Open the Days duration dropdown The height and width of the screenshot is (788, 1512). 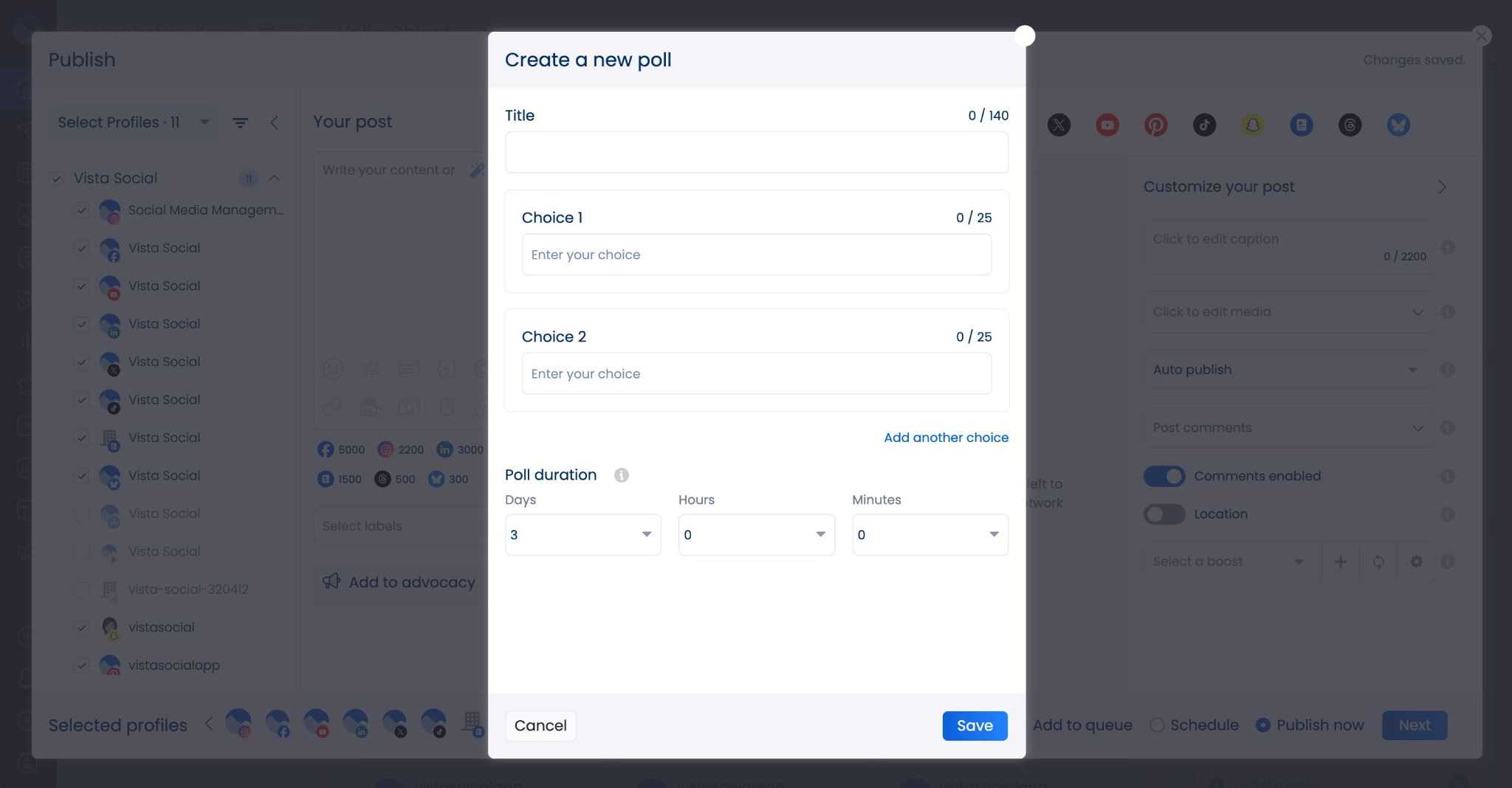coord(583,535)
